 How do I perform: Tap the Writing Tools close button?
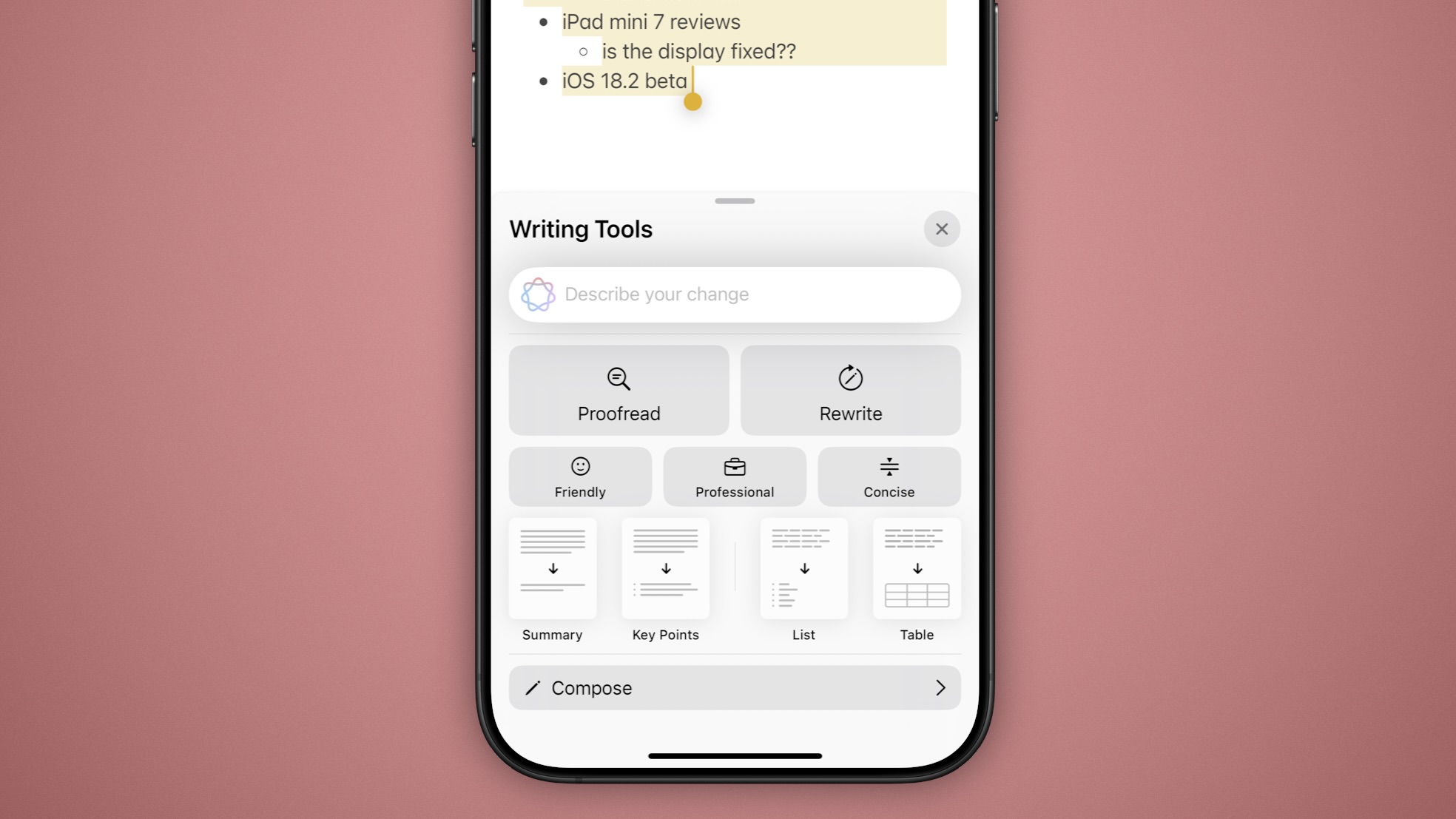(941, 229)
